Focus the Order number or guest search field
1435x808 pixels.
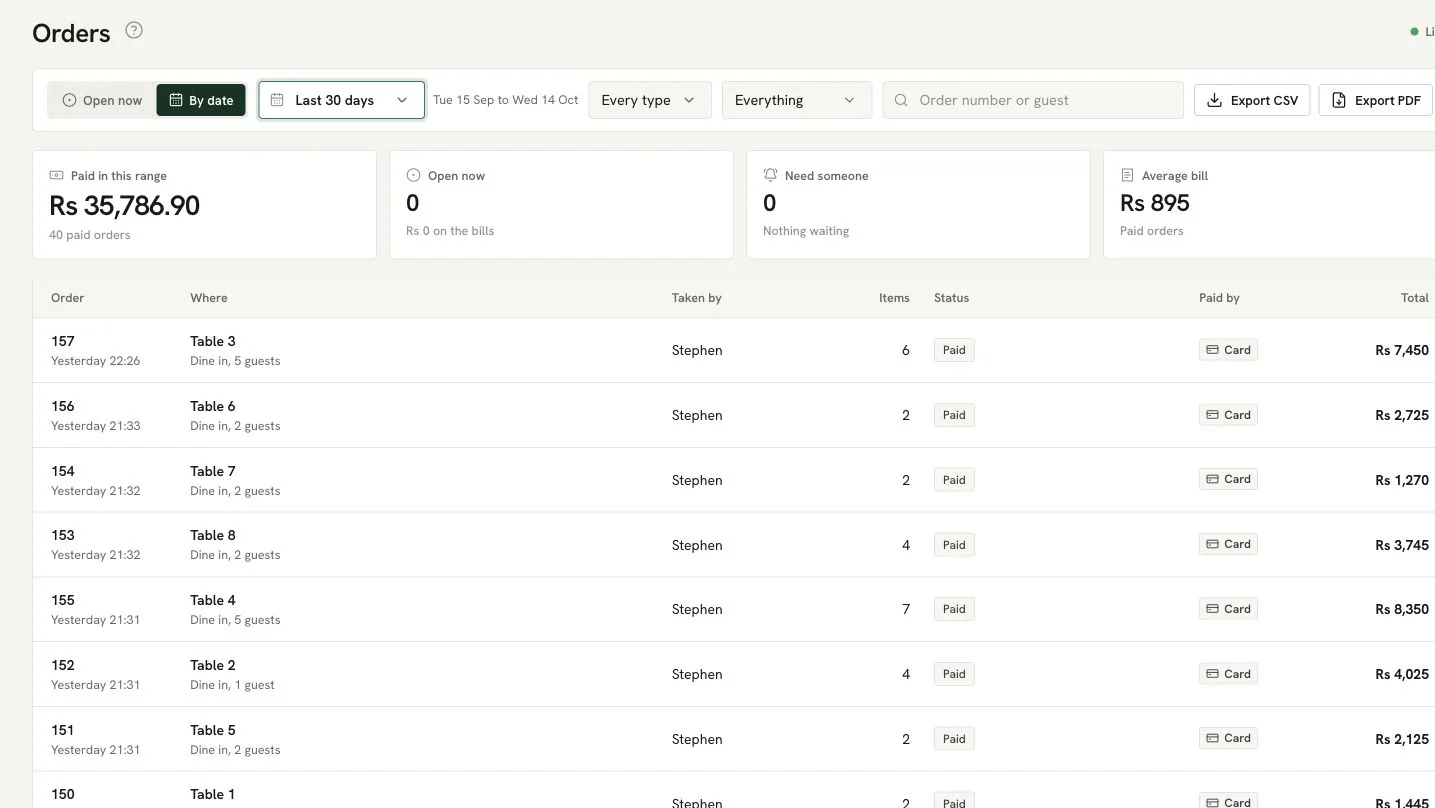click(1033, 100)
